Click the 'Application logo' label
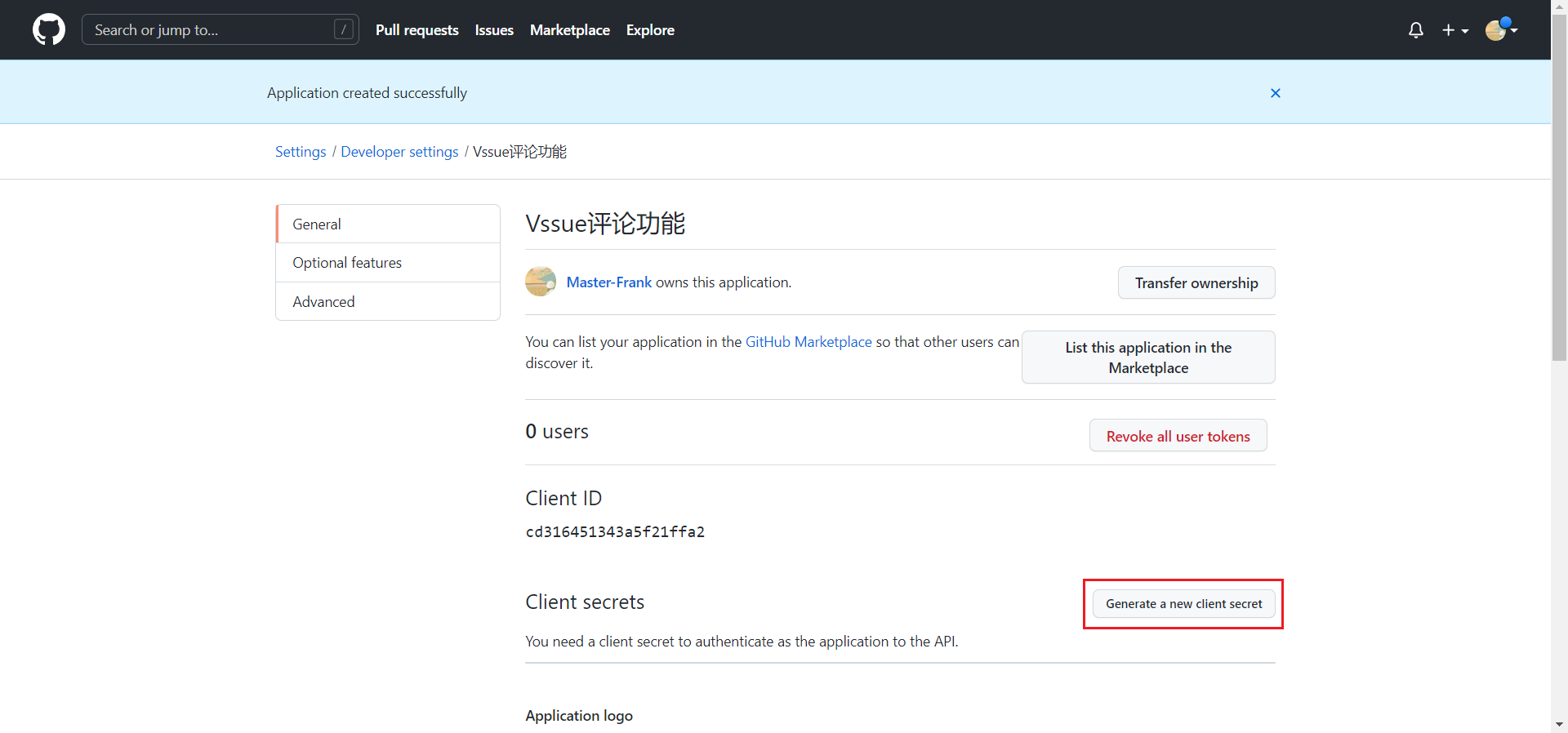The image size is (1568, 733). pos(579,716)
